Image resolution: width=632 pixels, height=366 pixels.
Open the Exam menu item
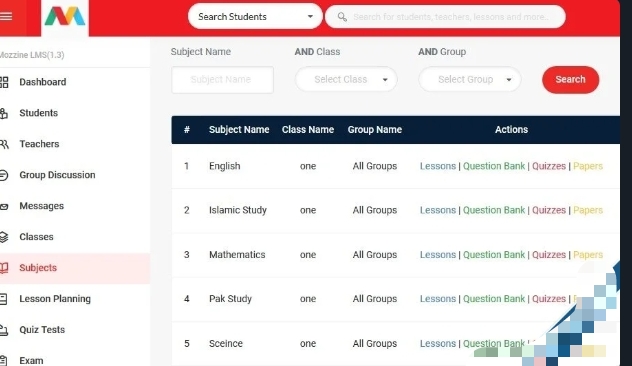pyautogui.click(x=31, y=360)
